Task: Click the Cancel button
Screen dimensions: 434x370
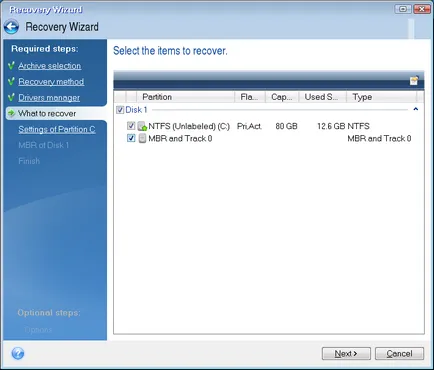Action: pos(399,354)
